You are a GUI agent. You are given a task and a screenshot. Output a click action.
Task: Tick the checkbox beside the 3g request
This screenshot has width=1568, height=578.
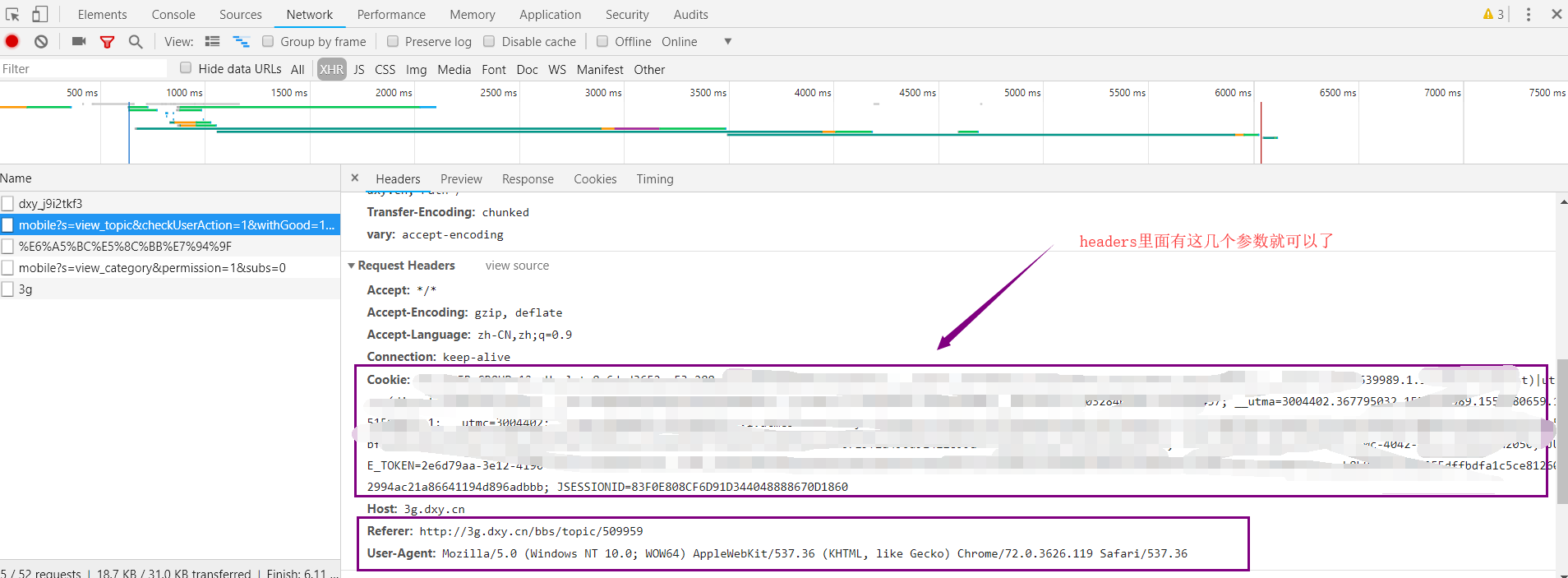click(x=7, y=289)
